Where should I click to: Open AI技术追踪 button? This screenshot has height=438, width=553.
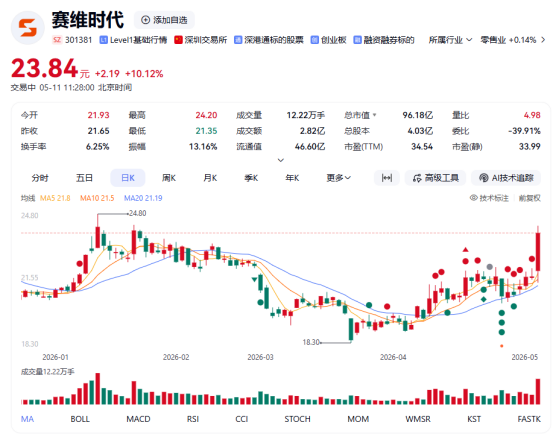pyautogui.click(x=506, y=178)
